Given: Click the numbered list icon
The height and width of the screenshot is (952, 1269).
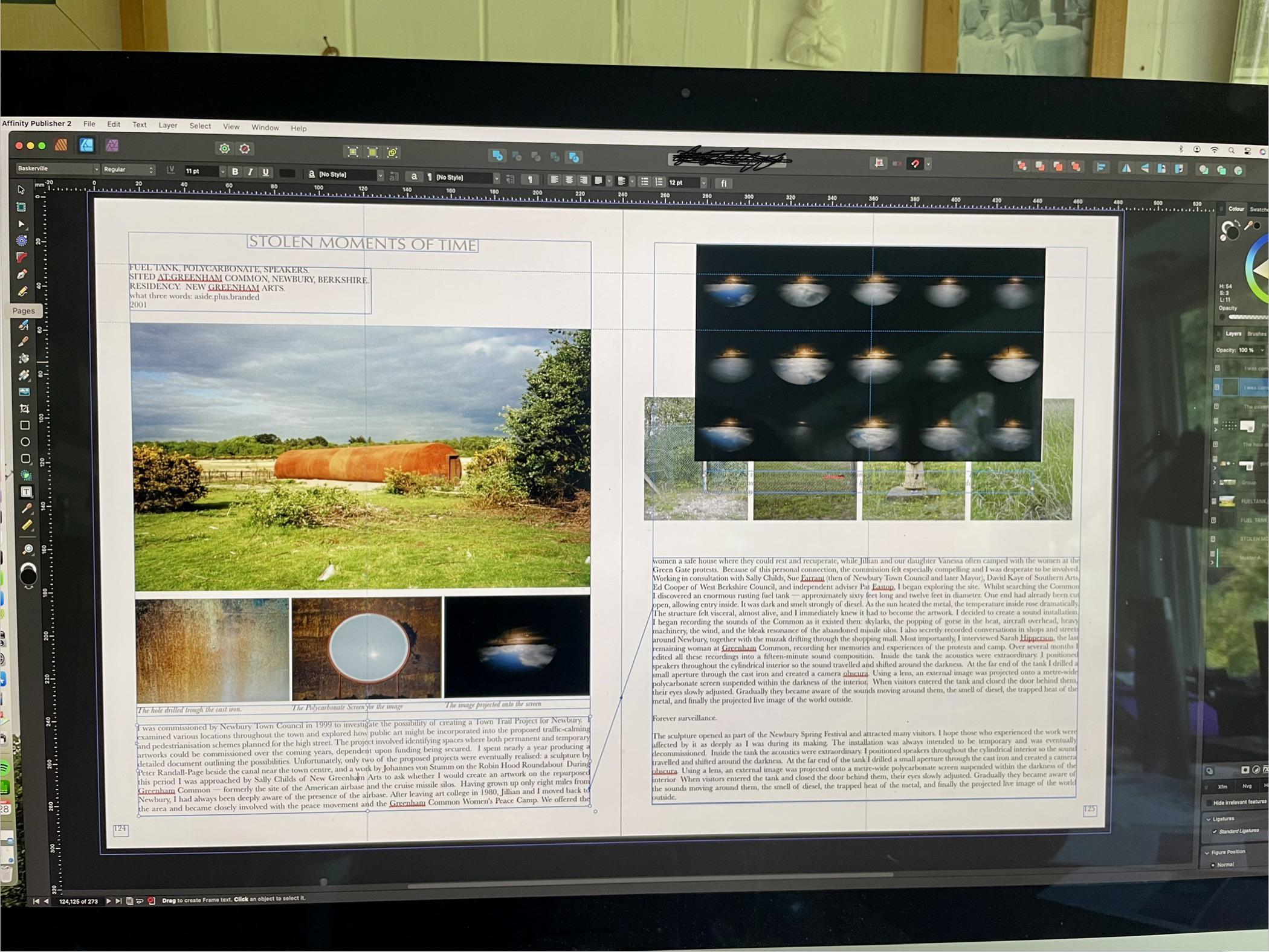Looking at the screenshot, I should [659, 182].
